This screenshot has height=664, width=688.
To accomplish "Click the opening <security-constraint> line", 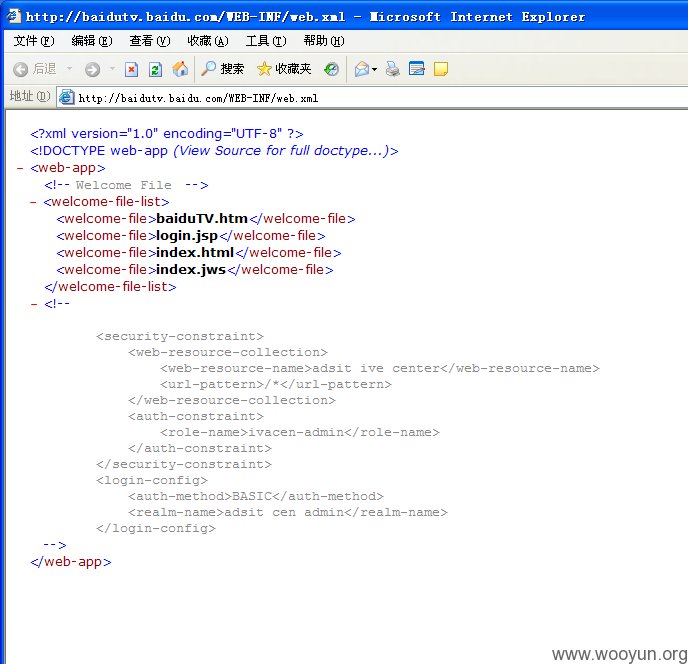I will [x=180, y=336].
